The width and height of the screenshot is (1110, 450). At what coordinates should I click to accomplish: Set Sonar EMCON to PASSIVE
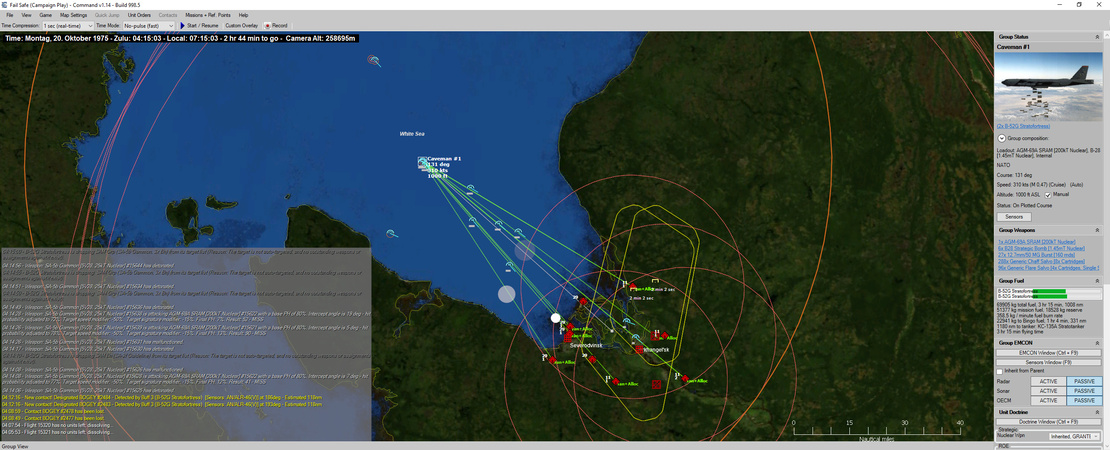click(1083, 390)
